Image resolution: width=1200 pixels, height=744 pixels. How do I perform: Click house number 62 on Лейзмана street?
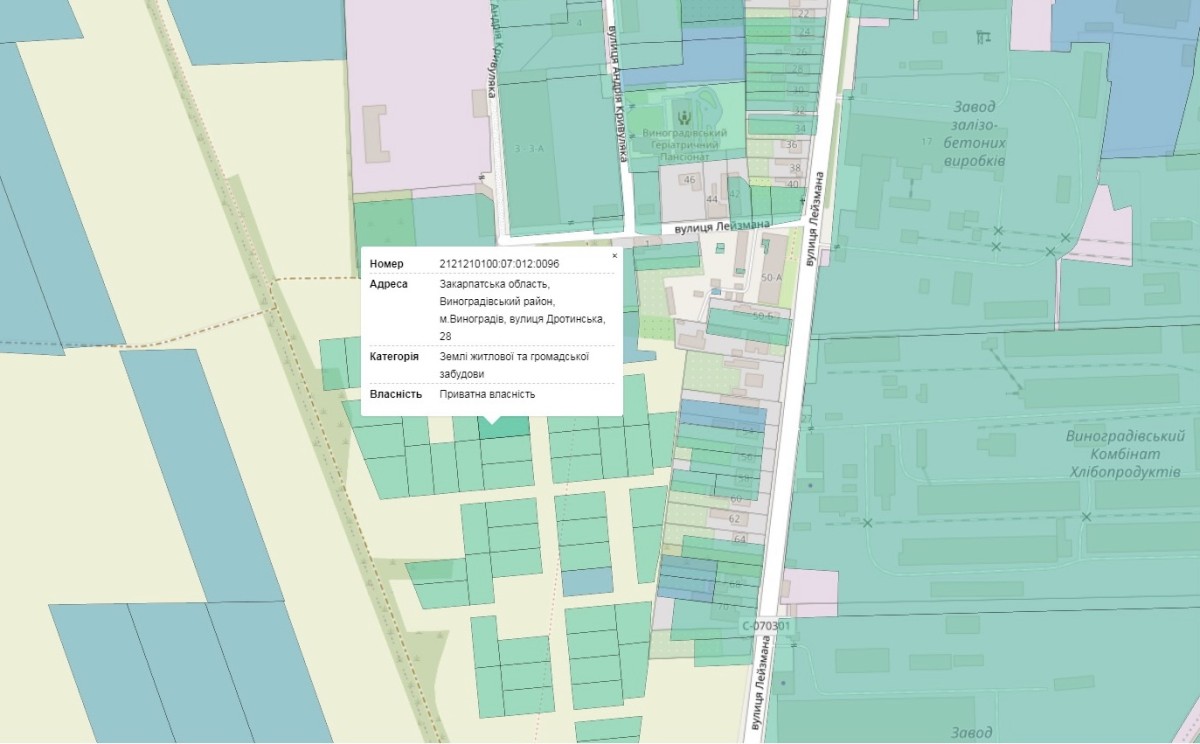[x=735, y=519]
